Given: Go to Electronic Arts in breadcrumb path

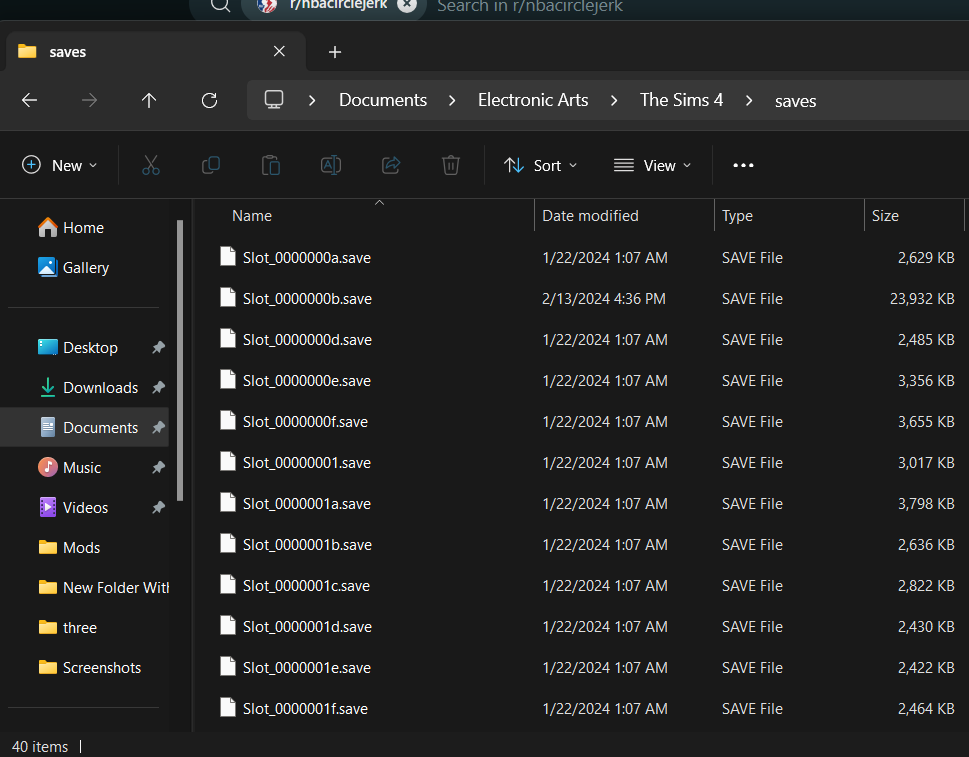Looking at the screenshot, I should tap(533, 100).
